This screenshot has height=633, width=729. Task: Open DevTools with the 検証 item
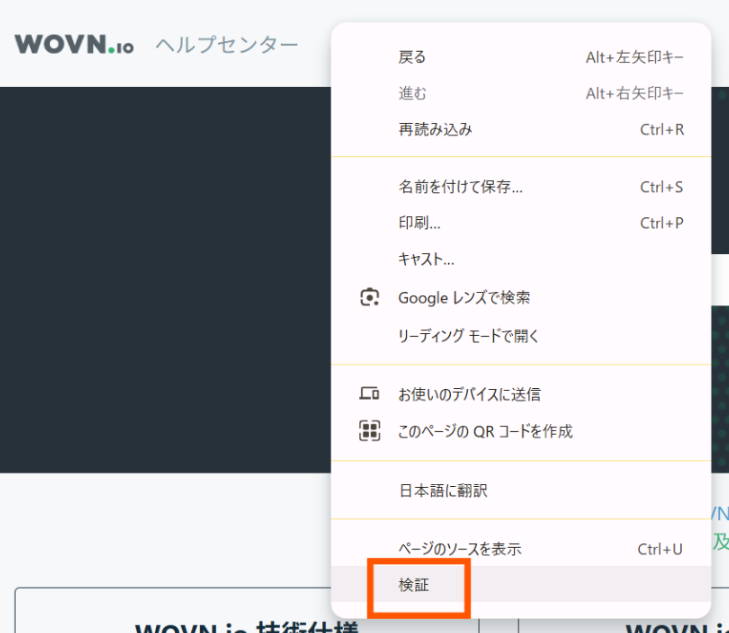pos(414,585)
